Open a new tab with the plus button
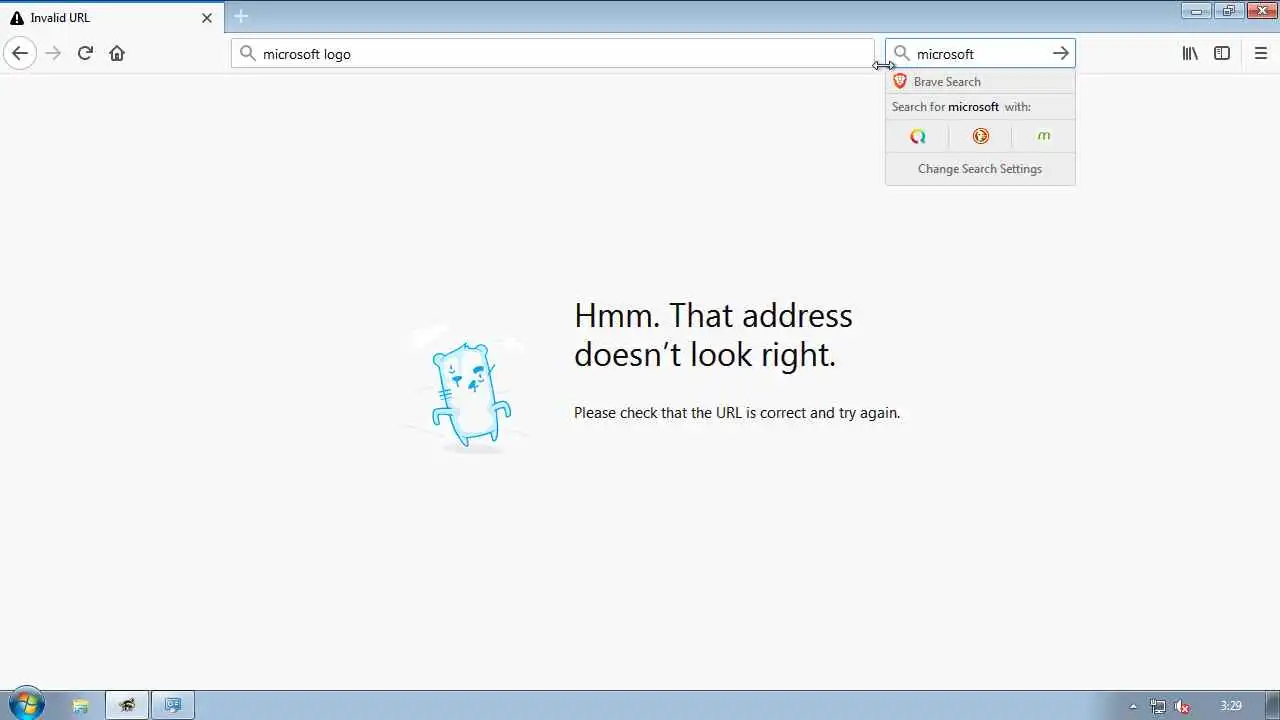Image resolution: width=1280 pixels, height=720 pixels. [241, 17]
